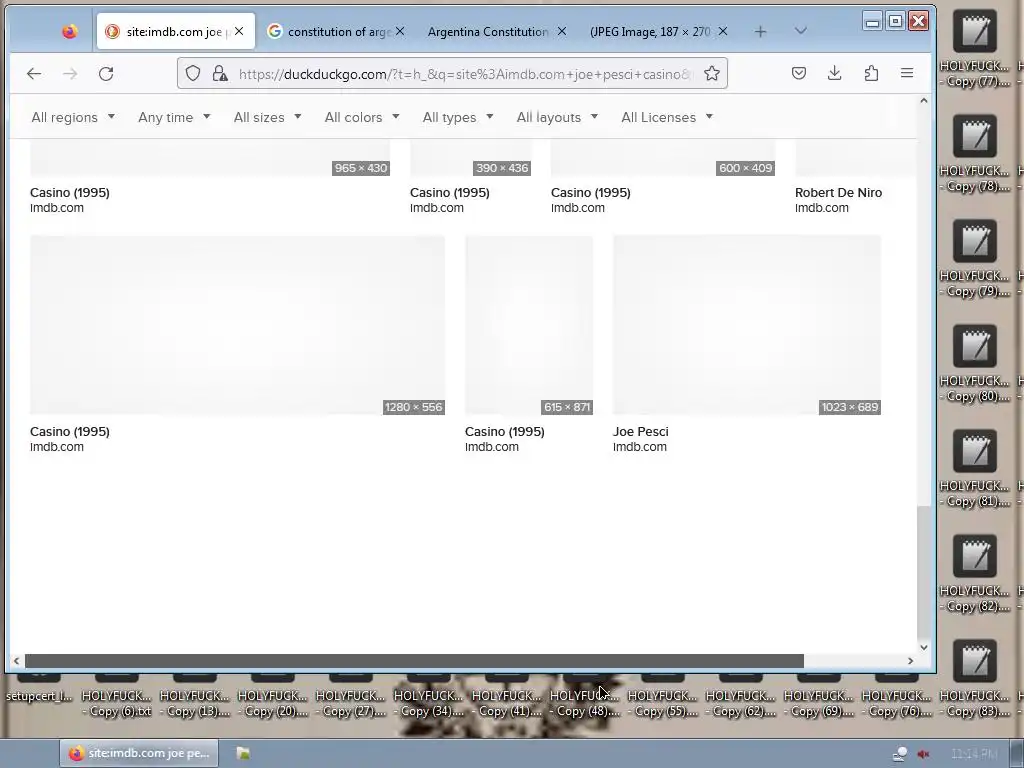This screenshot has height=768, width=1024.
Task: Expand the All layouts filter
Action: tap(557, 118)
